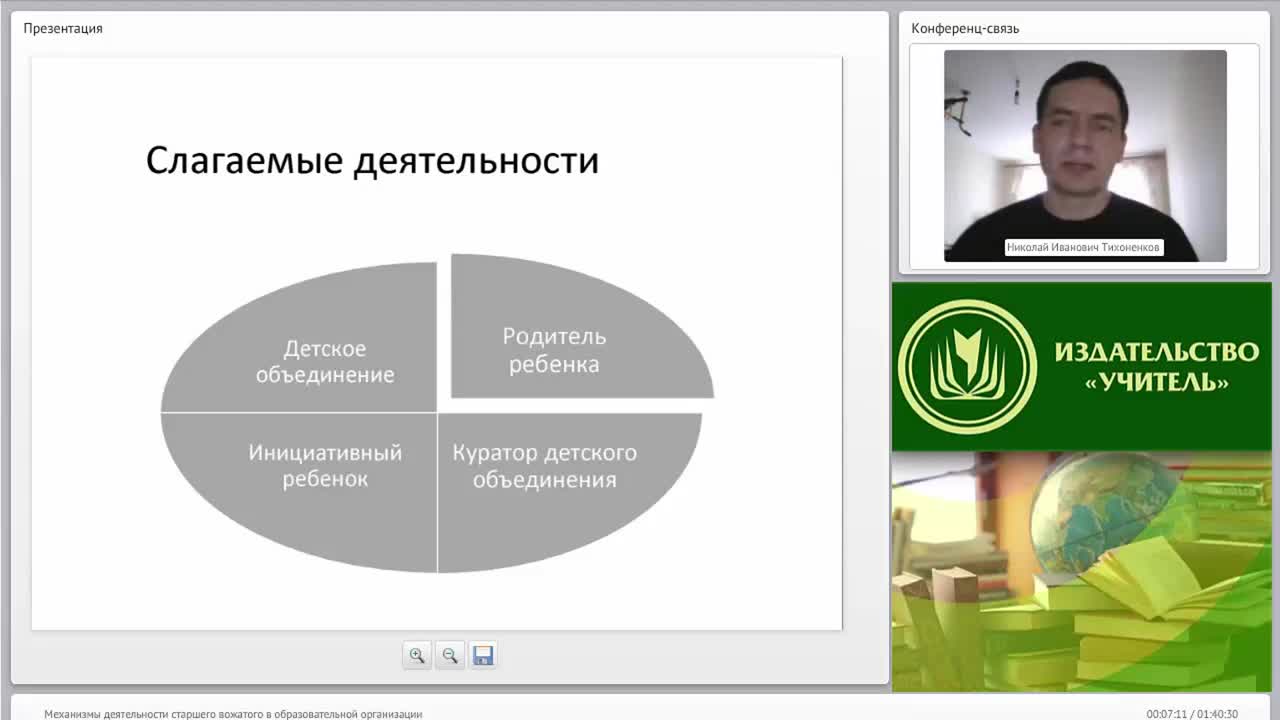The width and height of the screenshot is (1280, 720).
Task: Click the speaker name label Николай Иванович Тихоненков
Action: point(1084,247)
